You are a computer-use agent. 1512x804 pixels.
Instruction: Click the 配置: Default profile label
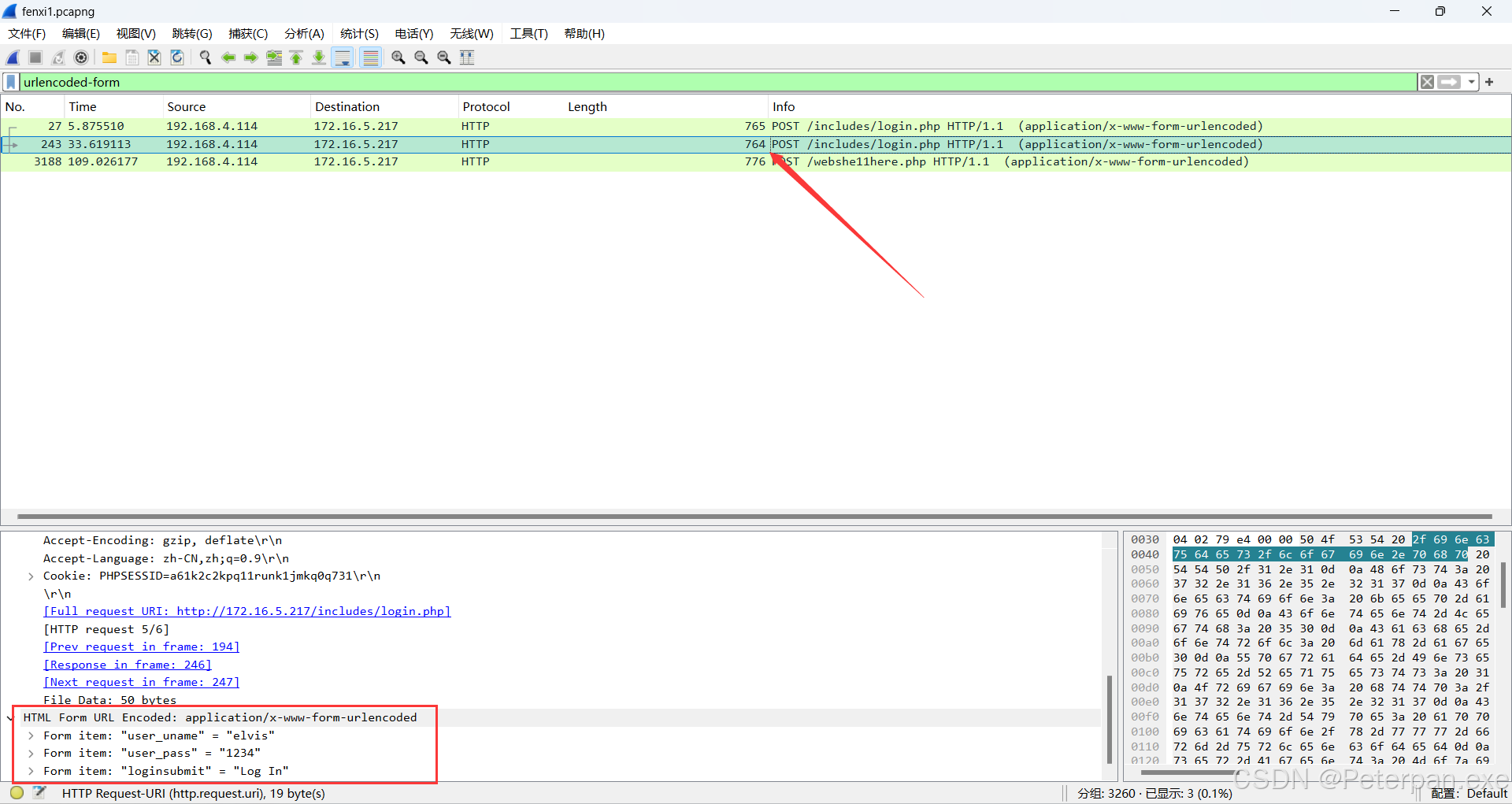coord(1469,793)
